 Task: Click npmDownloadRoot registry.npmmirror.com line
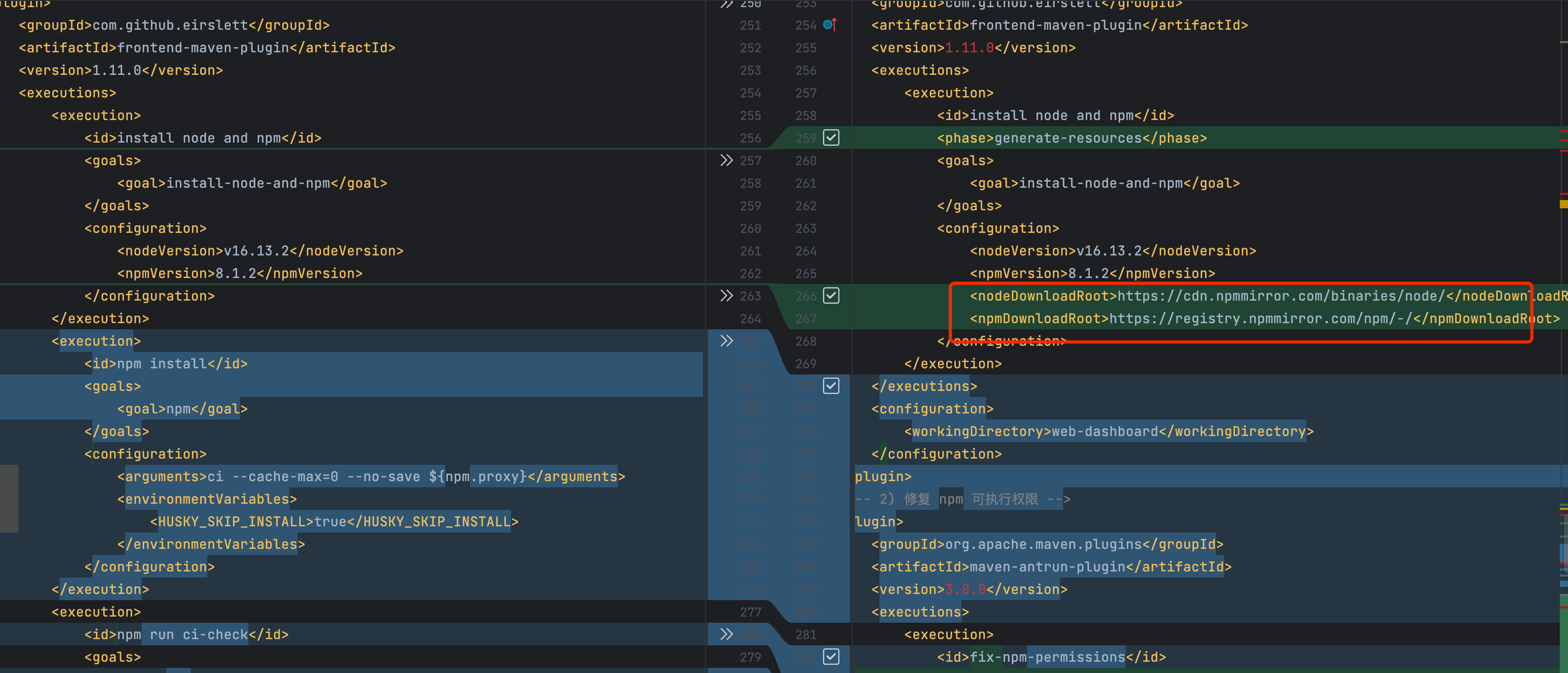[1265, 318]
